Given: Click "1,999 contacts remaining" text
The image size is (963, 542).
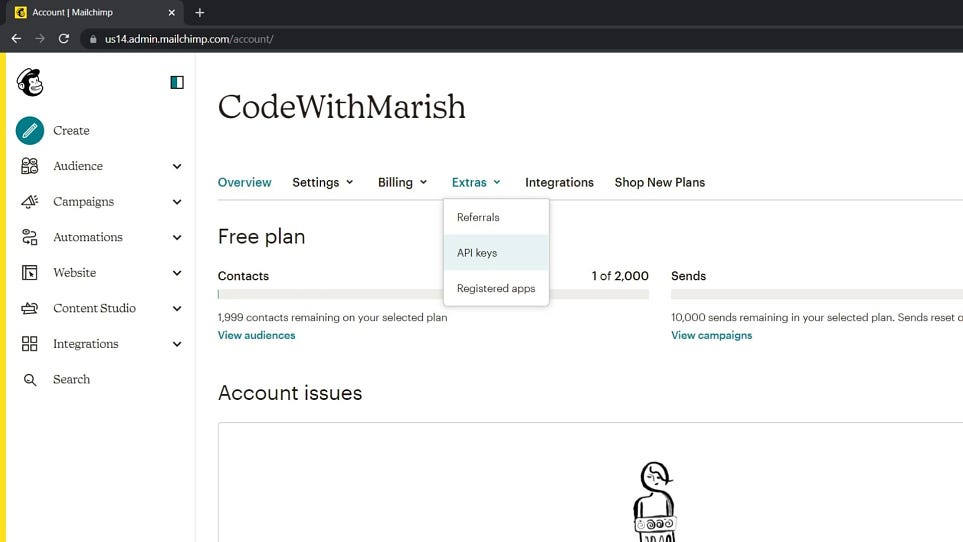Looking at the screenshot, I should click(x=332, y=317).
